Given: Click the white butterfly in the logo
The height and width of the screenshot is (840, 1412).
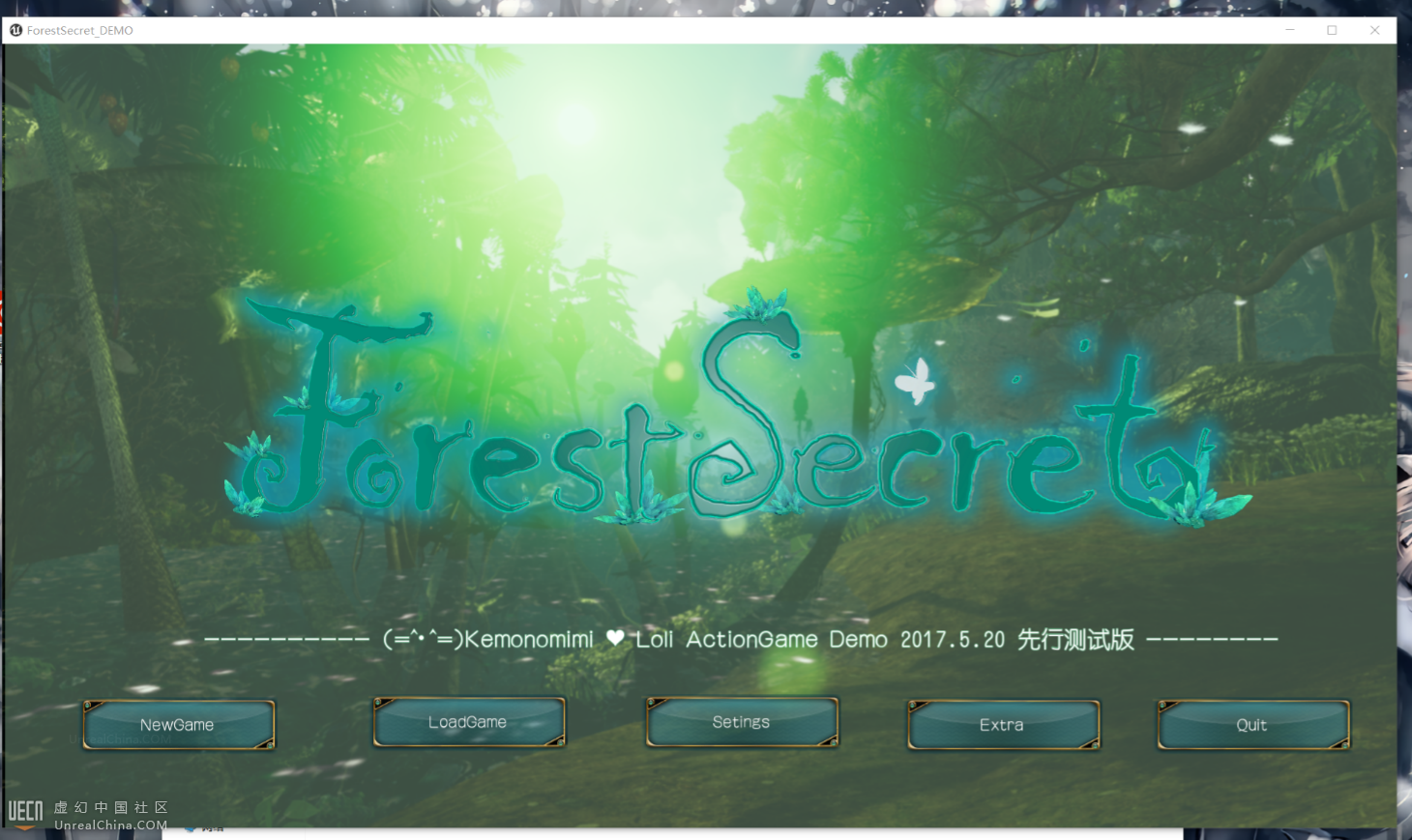Looking at the screenshot, I should (x=915, y=380).
